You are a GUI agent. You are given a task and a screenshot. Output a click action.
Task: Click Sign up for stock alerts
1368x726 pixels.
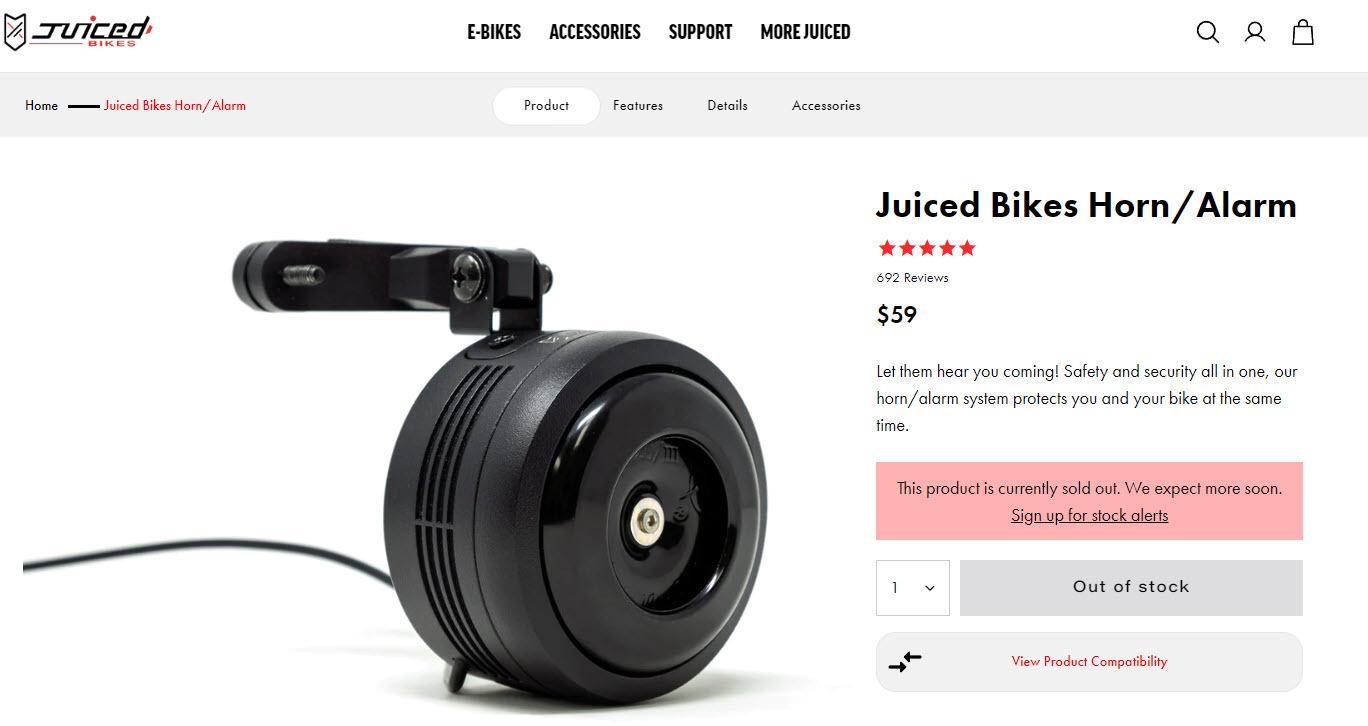coord(1089,516)
